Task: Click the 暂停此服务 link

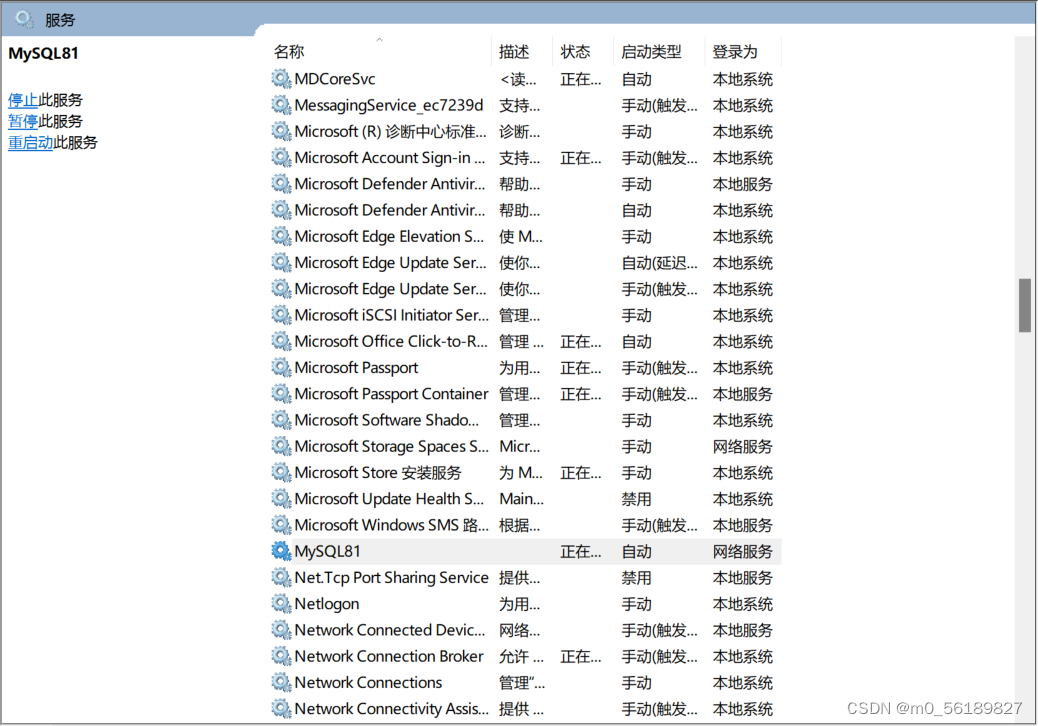Action: pos(22,121)
